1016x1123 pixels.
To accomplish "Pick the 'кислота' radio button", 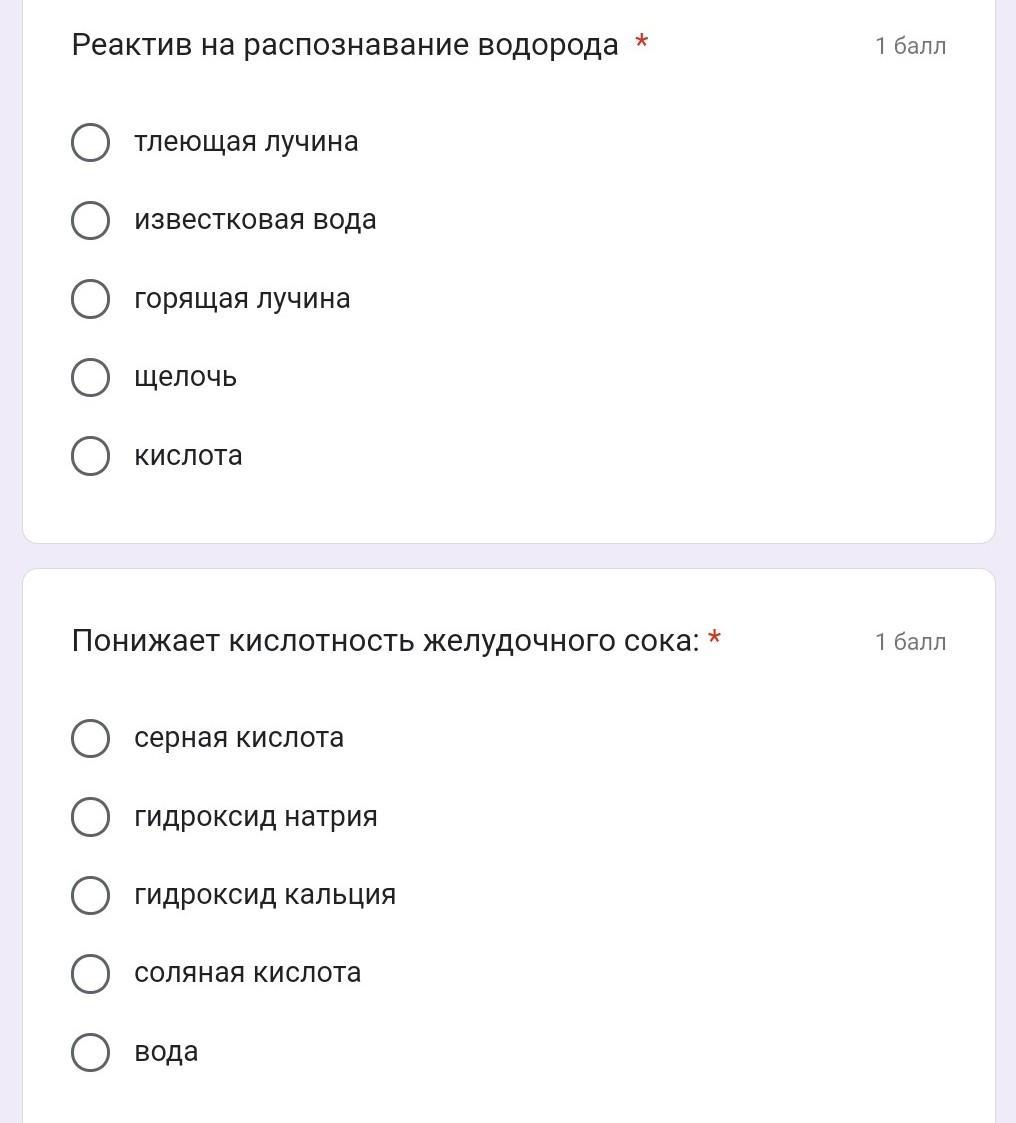I will pyautogui.click(x=90, y=456).
